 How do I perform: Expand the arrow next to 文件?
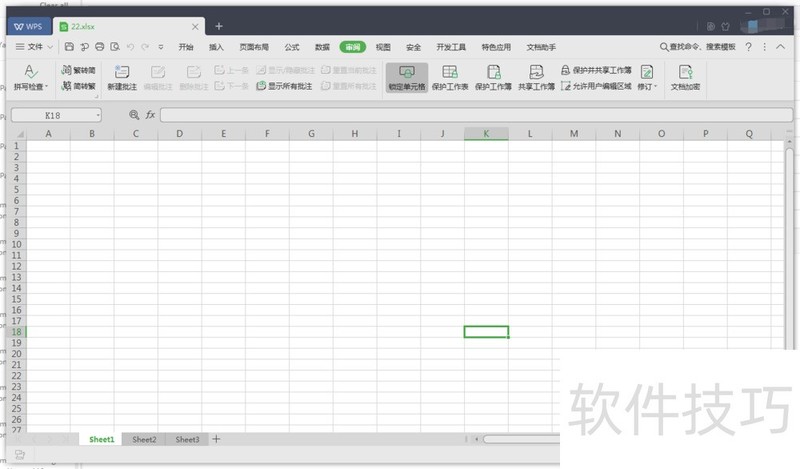[50, 47]
